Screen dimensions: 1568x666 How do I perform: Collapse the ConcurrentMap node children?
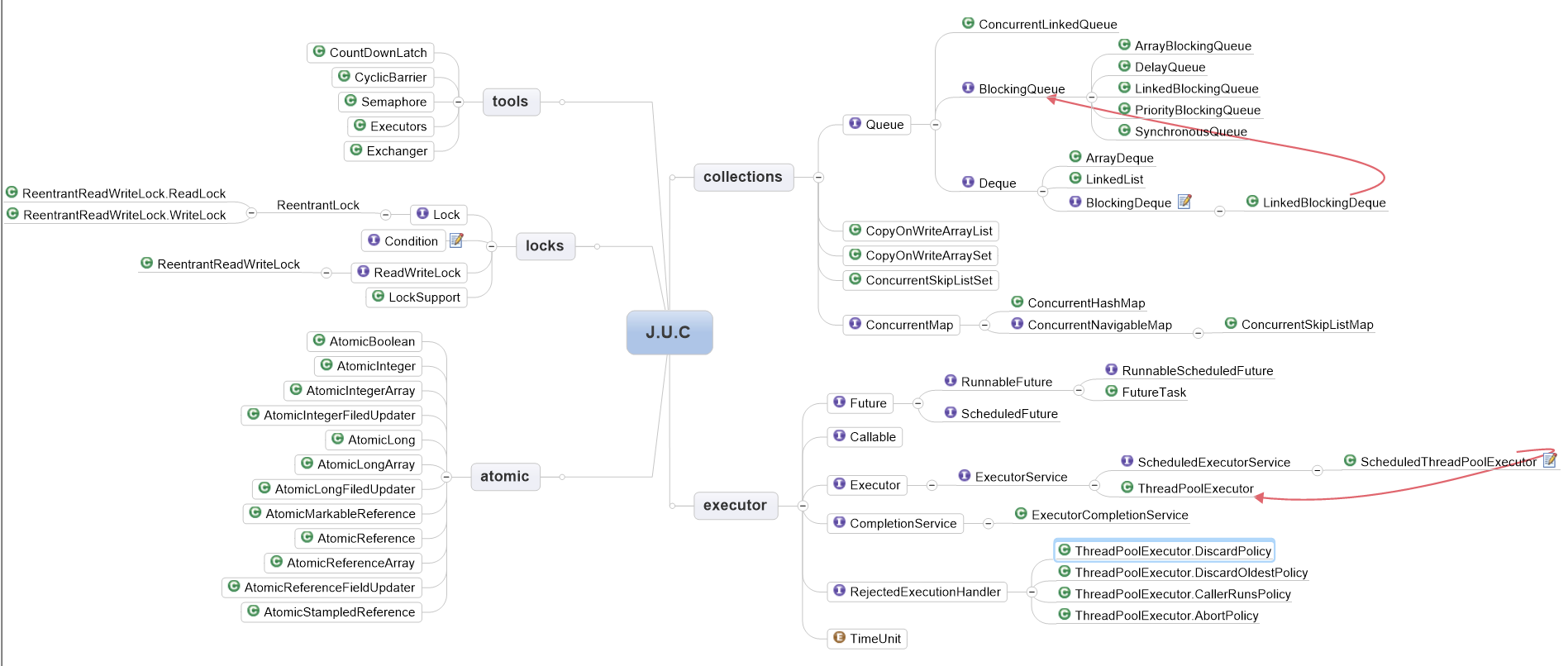click(984, 325)
